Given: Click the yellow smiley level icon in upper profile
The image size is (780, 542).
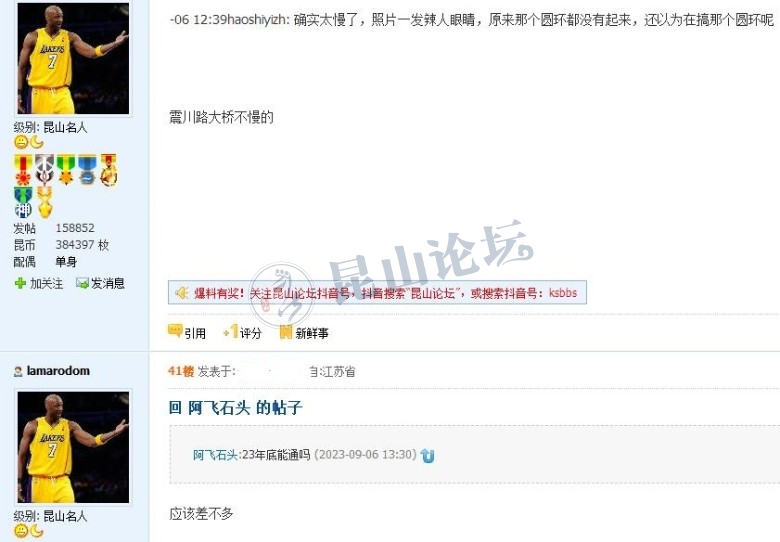Looking at the screenshot, I should [x=21, y=142].
